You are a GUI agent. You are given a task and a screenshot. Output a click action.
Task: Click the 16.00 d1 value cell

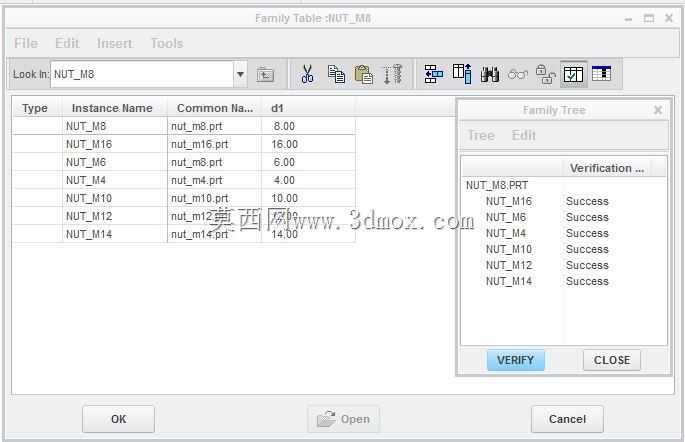[x=308, y=144]
